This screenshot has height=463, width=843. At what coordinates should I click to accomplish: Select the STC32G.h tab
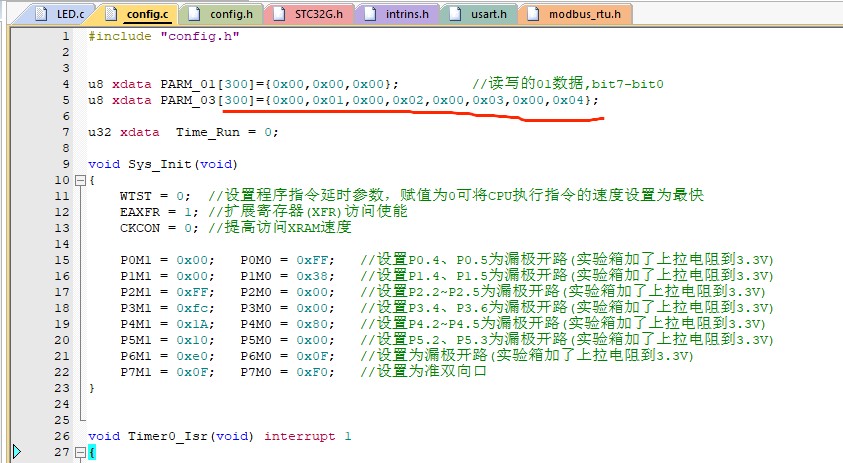(x=316, y=14)
